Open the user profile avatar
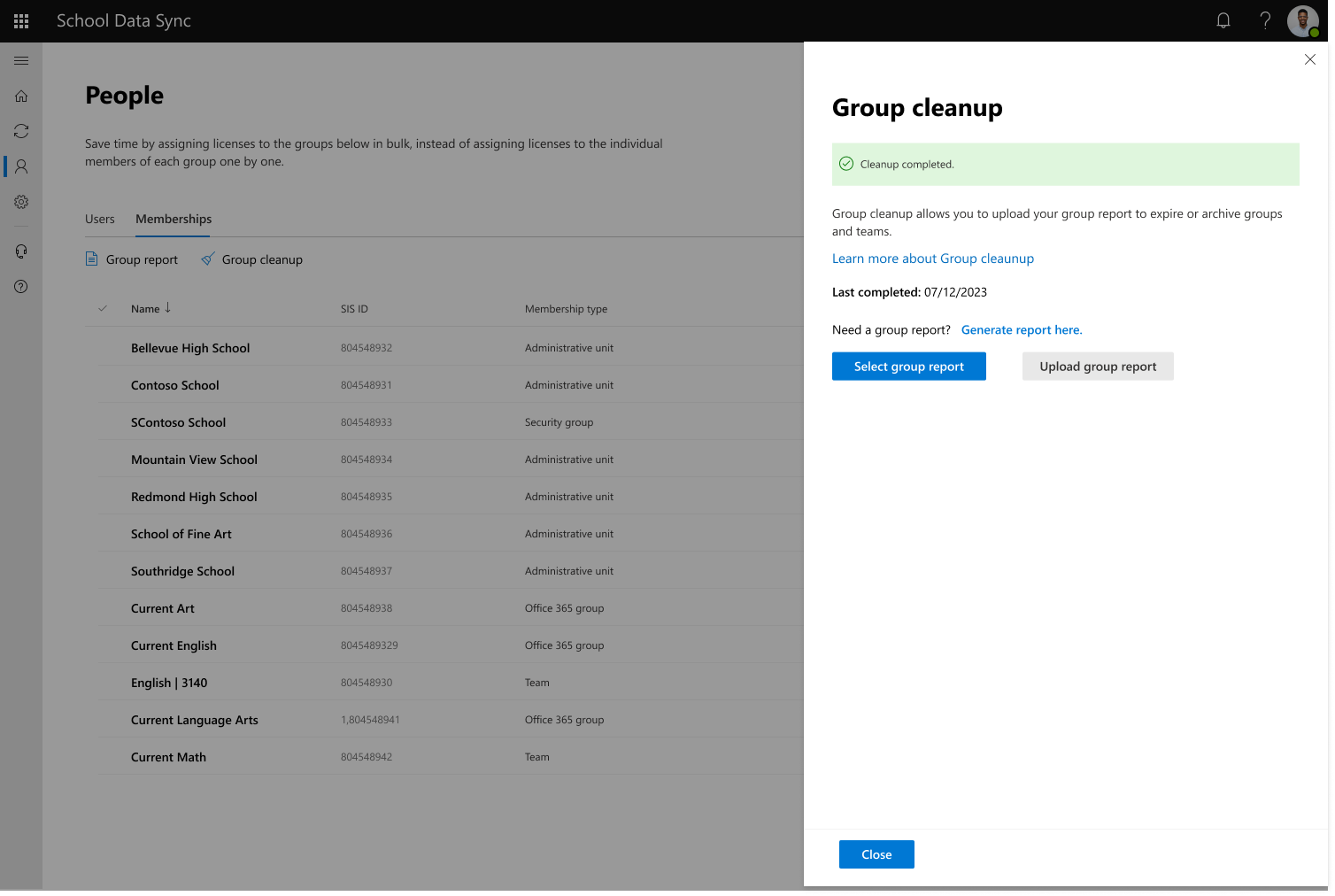The height and width of the screenshot is (896, 1335). point(1302,20)
